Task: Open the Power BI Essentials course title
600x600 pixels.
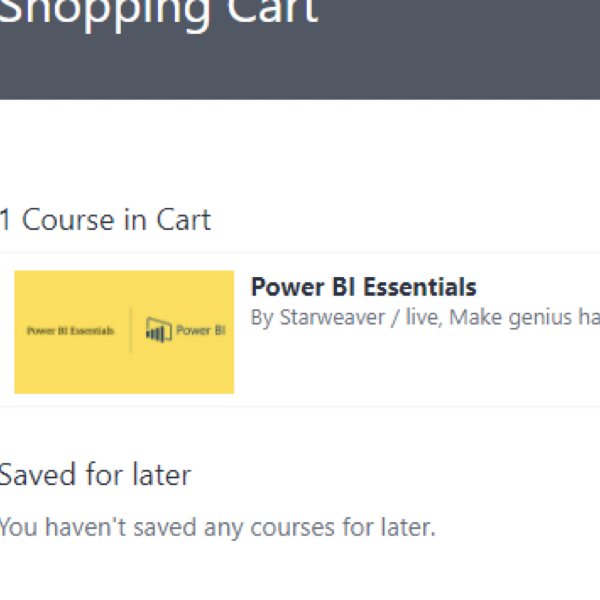Action: pos(364,287)
